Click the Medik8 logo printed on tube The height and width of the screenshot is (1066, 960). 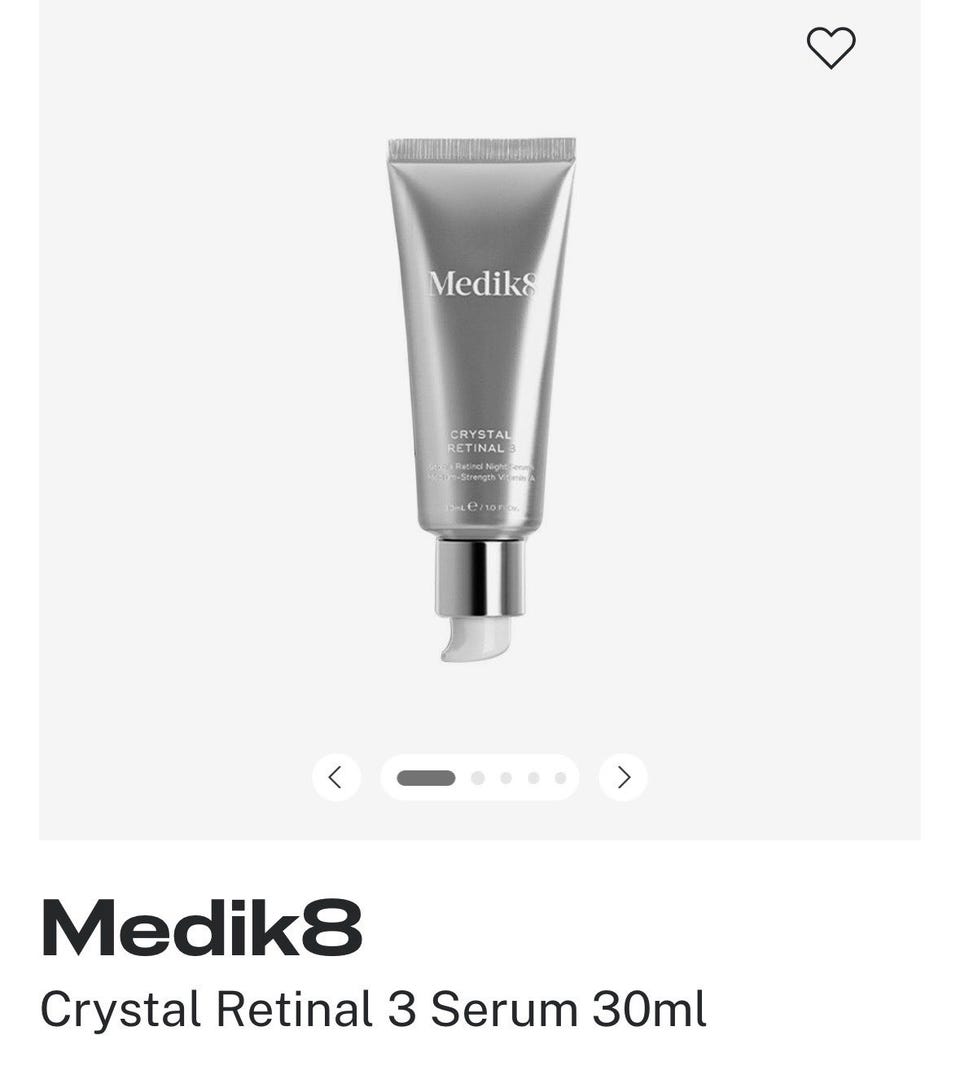click(x=483, y=284)
